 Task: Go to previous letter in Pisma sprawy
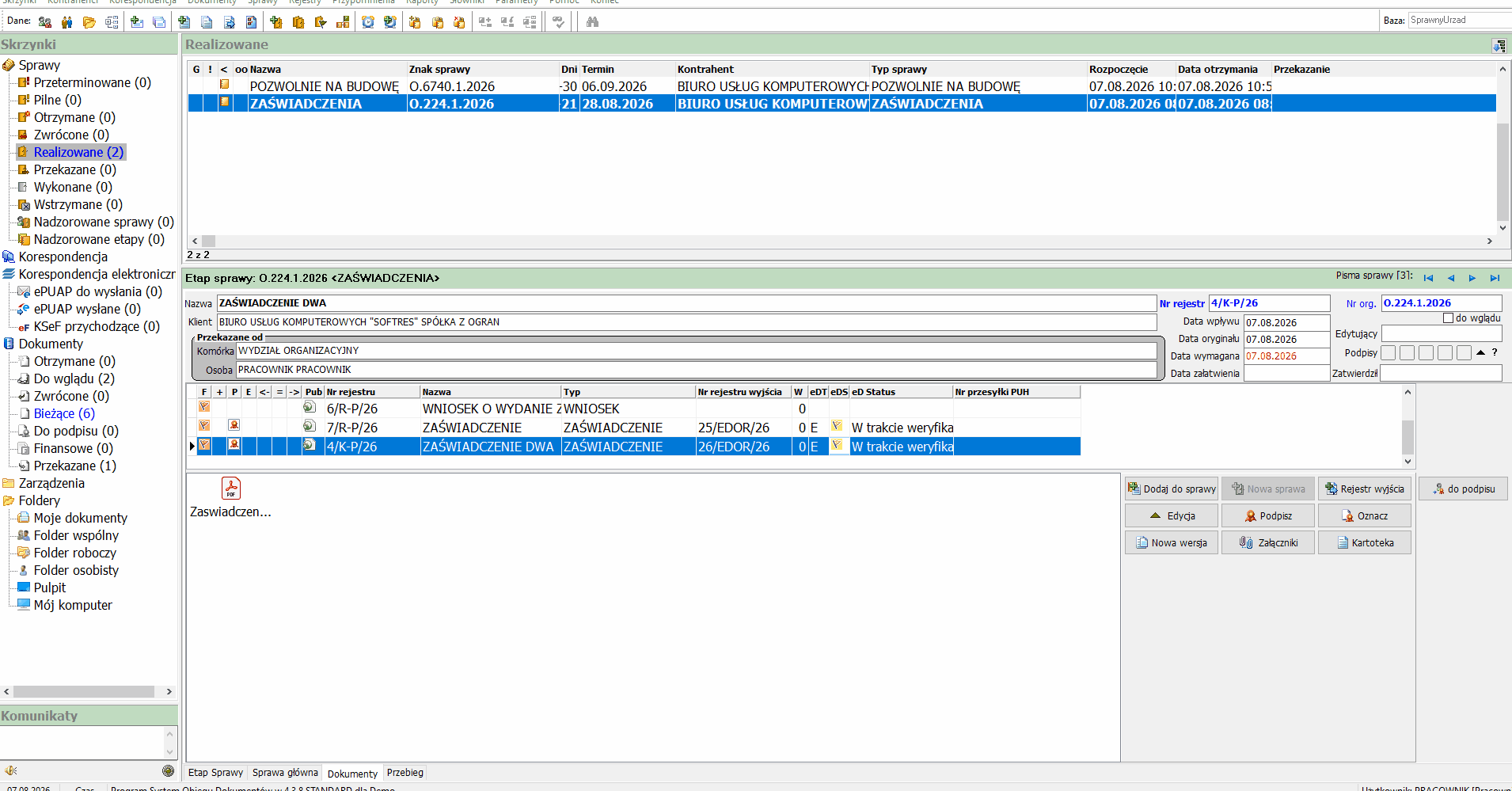pos(1450,278)
